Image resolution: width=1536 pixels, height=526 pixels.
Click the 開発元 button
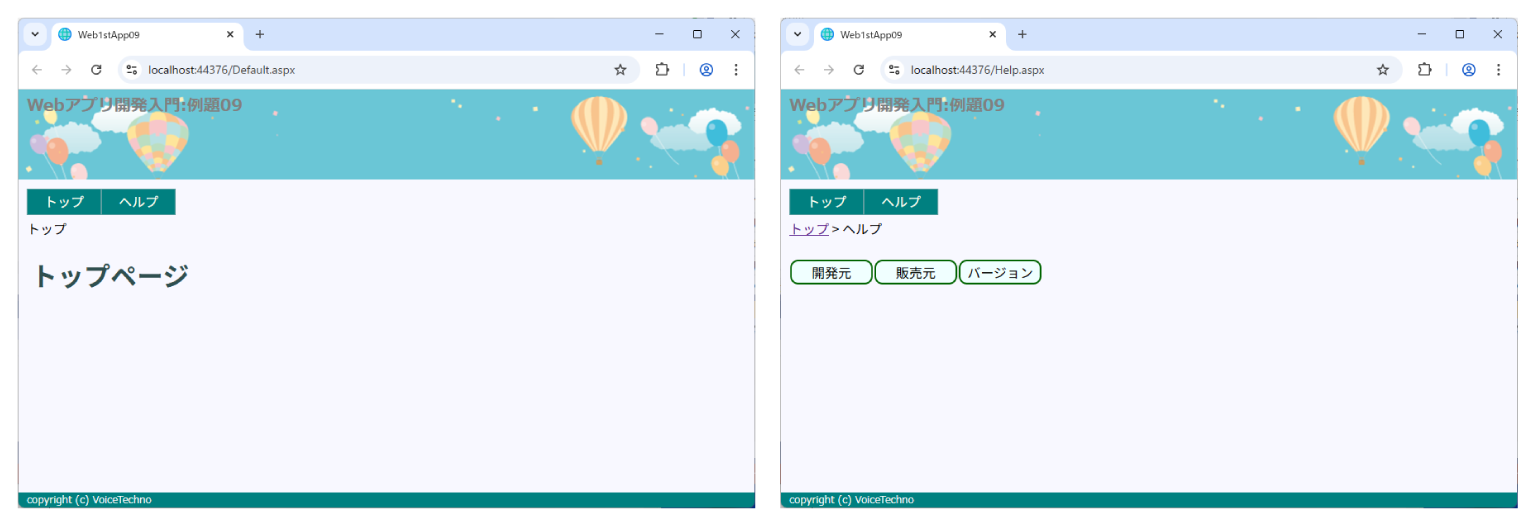point(831,272)
